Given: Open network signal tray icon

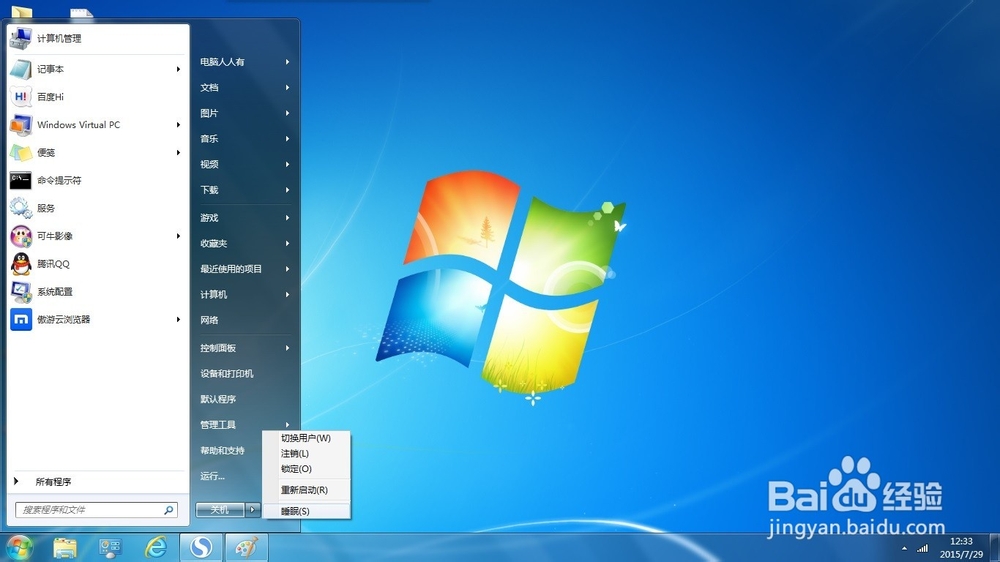Looking at the screenshot, I should [922, 549].
